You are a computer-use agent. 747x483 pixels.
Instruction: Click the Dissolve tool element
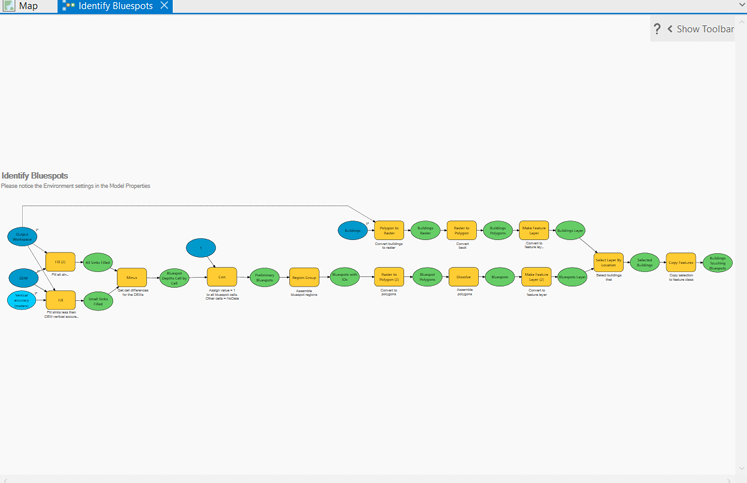(464, 277)
